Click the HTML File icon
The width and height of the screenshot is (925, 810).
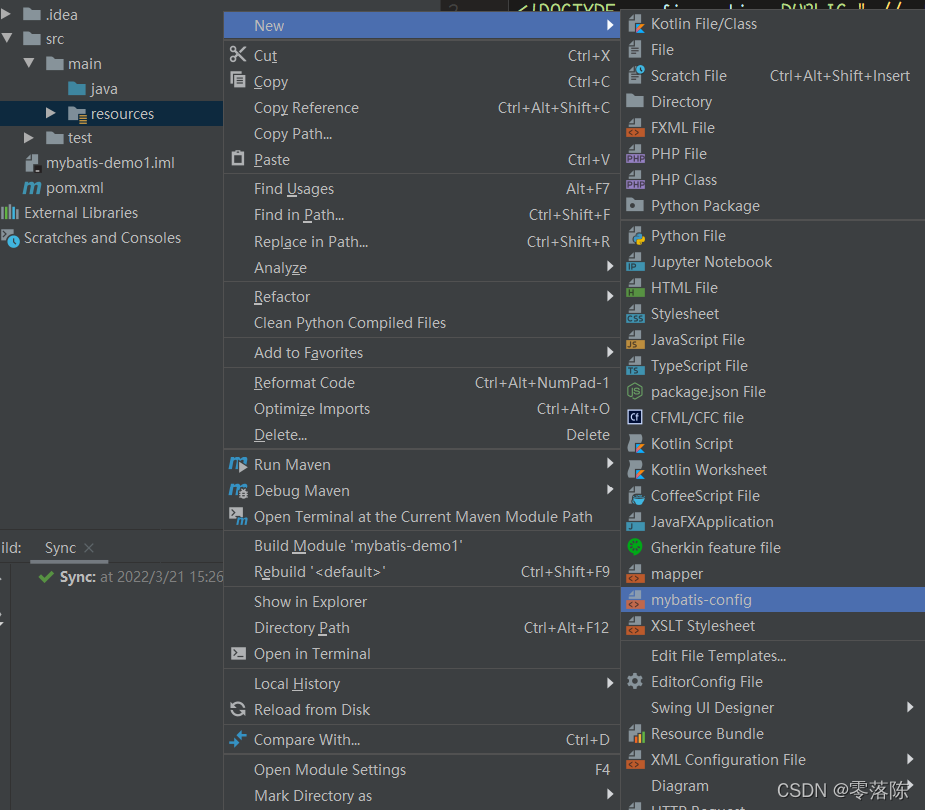tap(635, 288)
